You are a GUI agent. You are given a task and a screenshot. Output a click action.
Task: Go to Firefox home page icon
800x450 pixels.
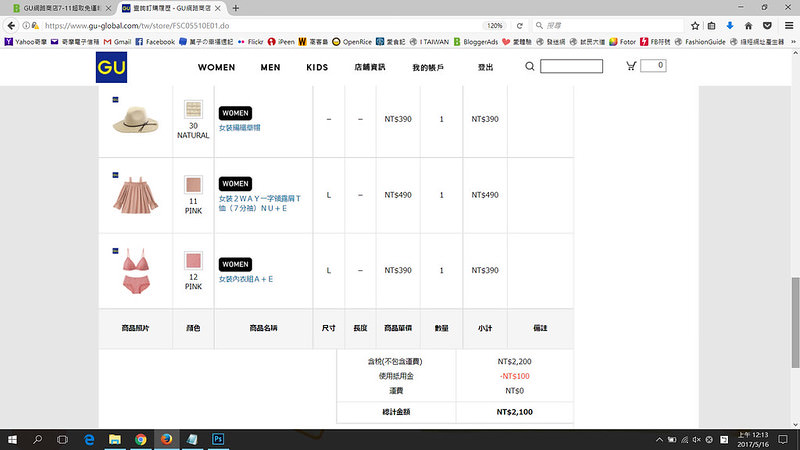tap(748, 26)
